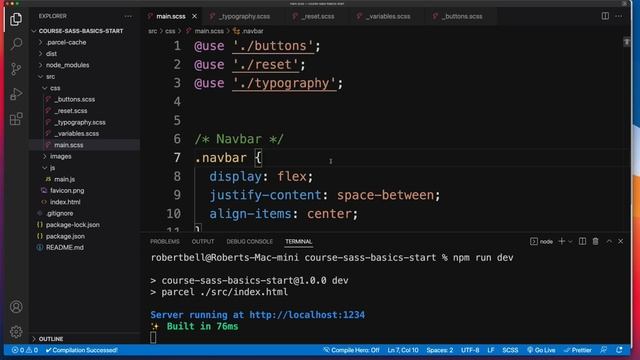Open the feedback icon in status bar
Screen dimensions: 640x360
(x=604, y=350)
